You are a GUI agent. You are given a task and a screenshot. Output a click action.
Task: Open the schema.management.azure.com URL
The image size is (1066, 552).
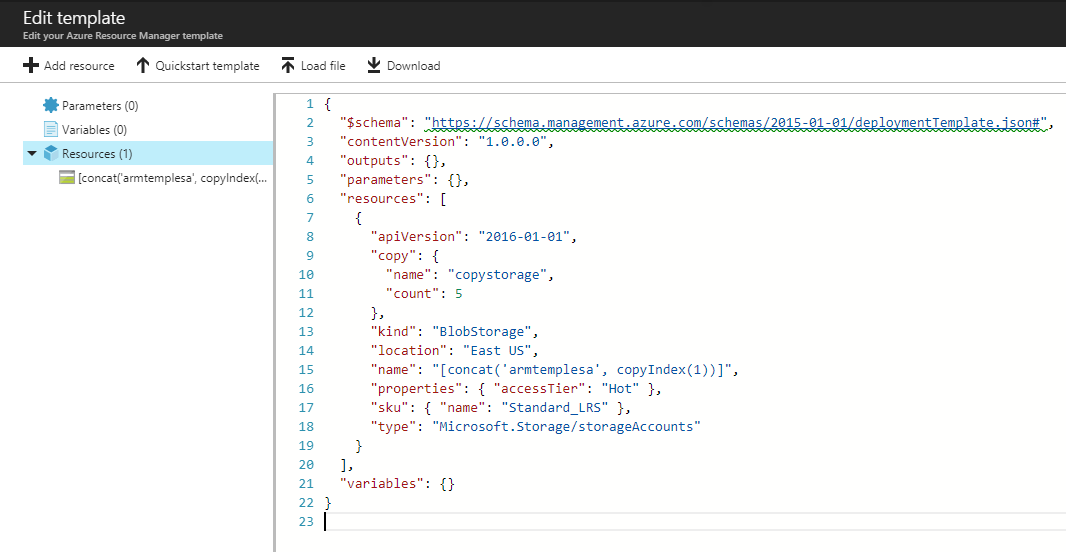[x=738, y=123]
